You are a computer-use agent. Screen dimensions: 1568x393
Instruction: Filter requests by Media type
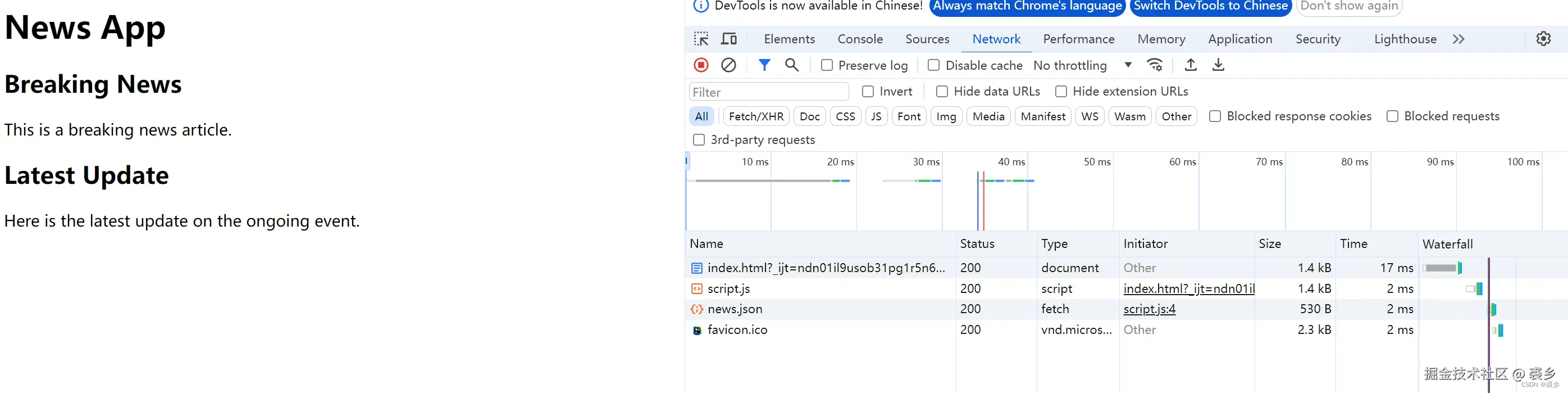click(988, 116)
